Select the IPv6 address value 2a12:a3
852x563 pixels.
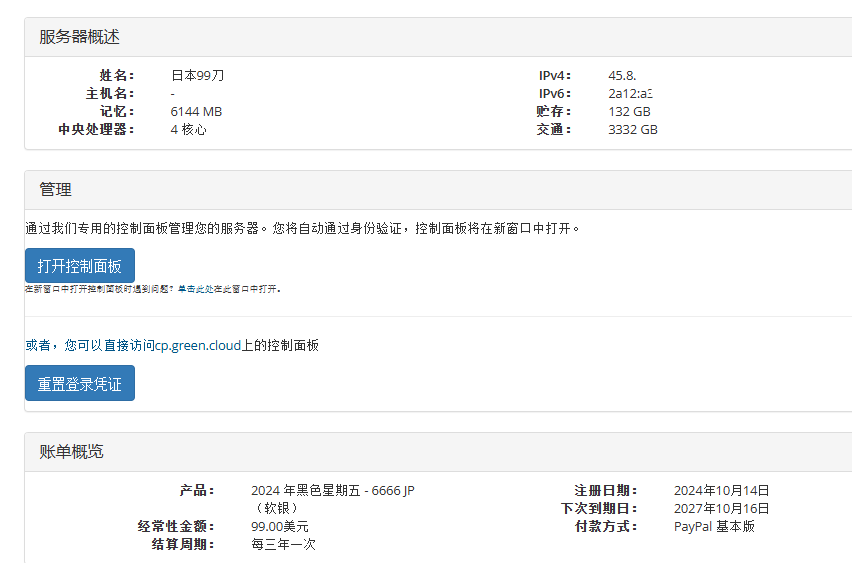tap(630, 93)
